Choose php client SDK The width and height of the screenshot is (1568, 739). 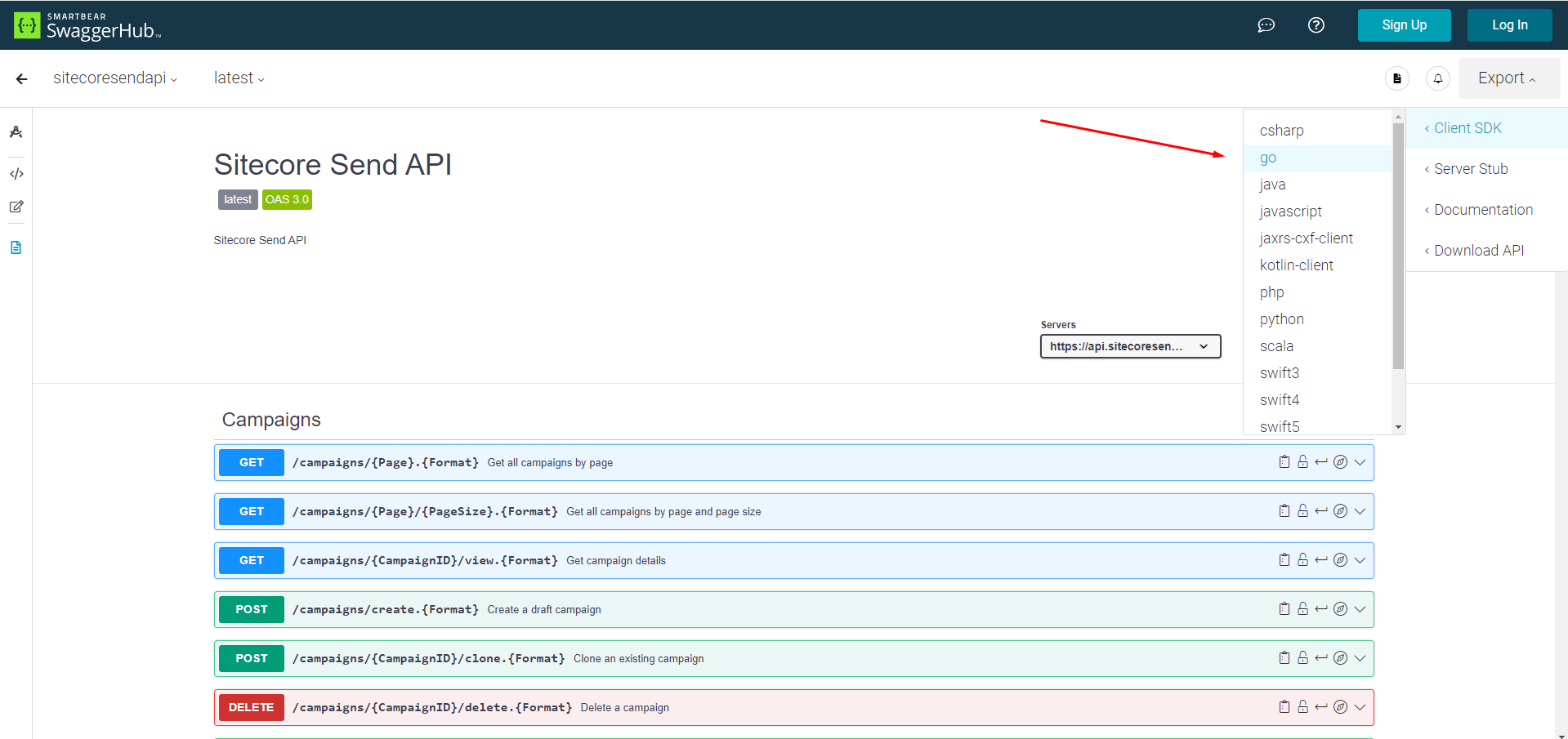1317,292
